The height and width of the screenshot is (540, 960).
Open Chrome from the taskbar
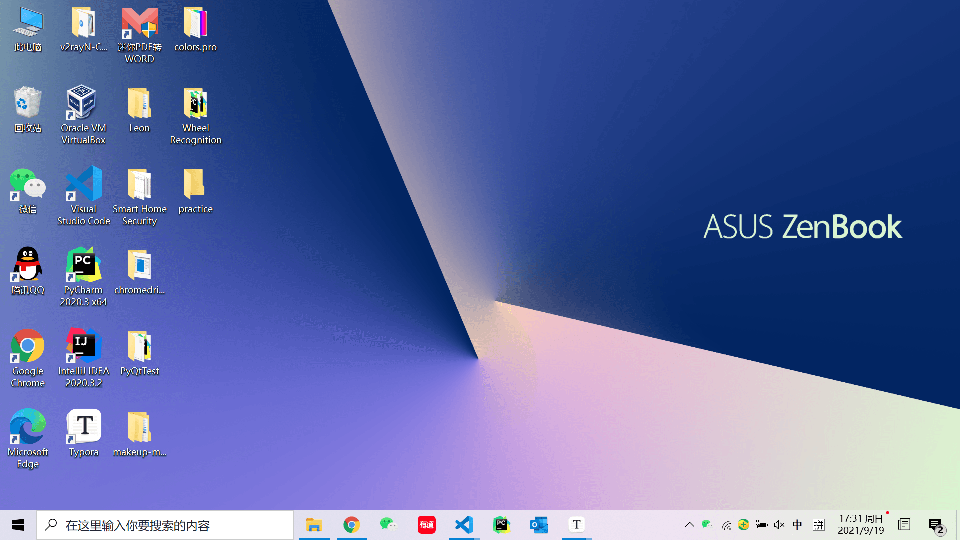click(351, 525)
